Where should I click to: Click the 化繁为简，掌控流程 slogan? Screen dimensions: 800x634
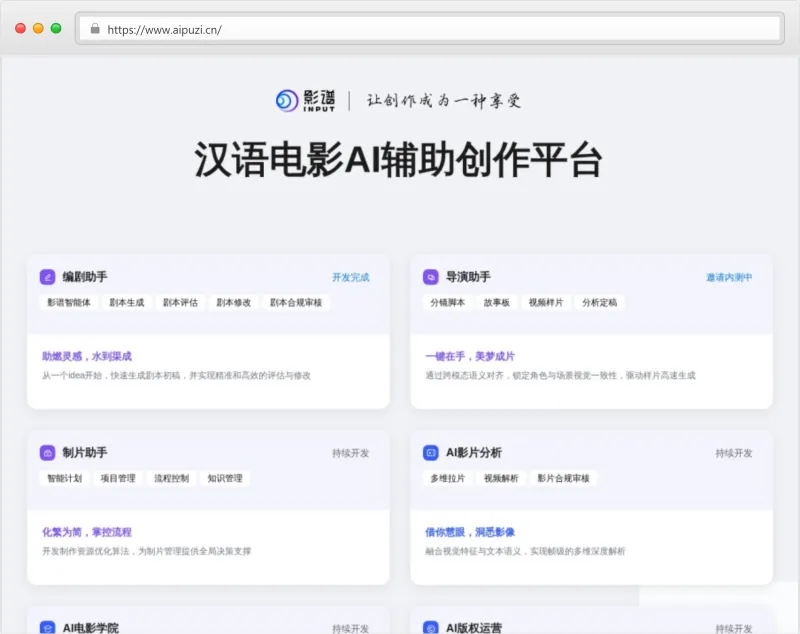(87, 532)
